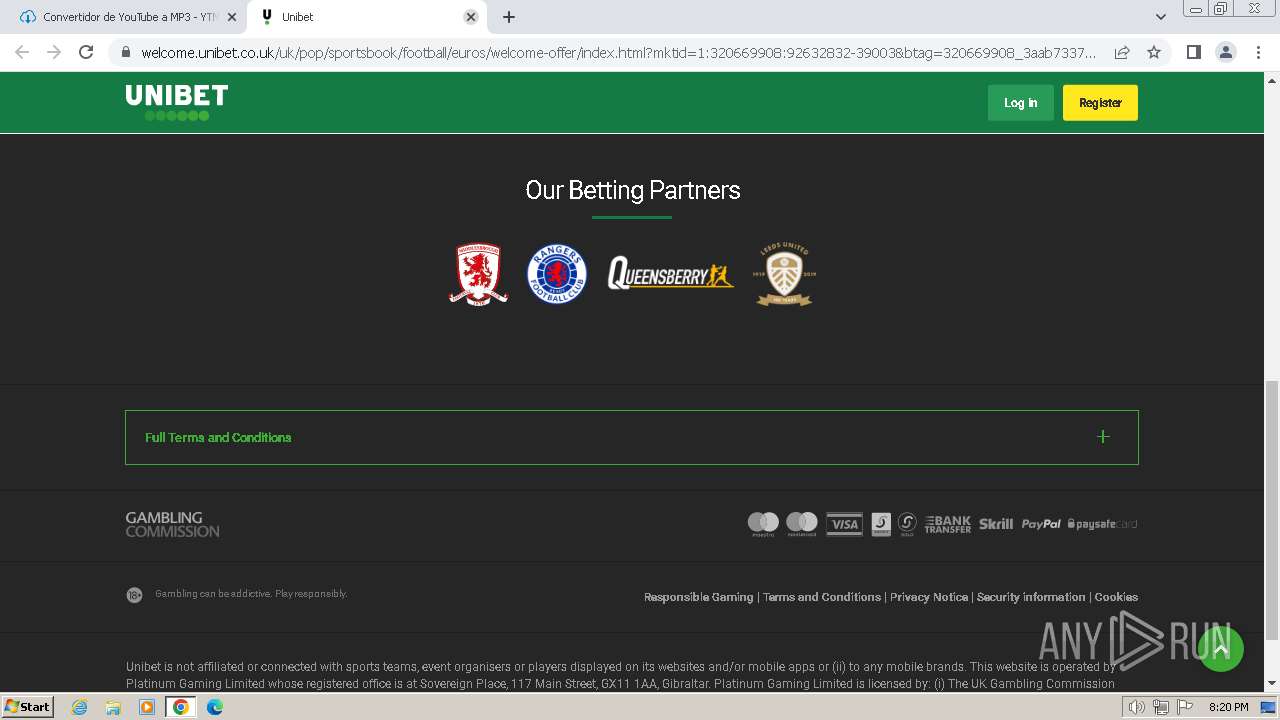Share this page via the share icon
This screenshot has height=720, width=1280.
(1122, 52)
